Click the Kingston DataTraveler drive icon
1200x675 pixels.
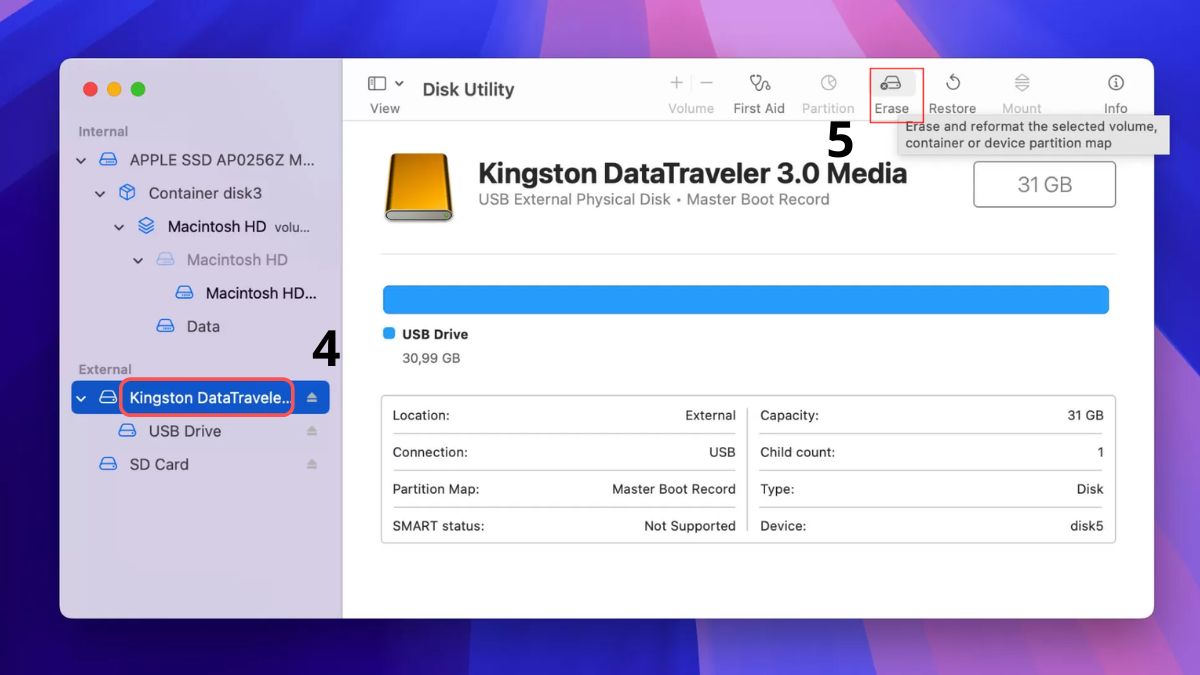pos(418,187)
